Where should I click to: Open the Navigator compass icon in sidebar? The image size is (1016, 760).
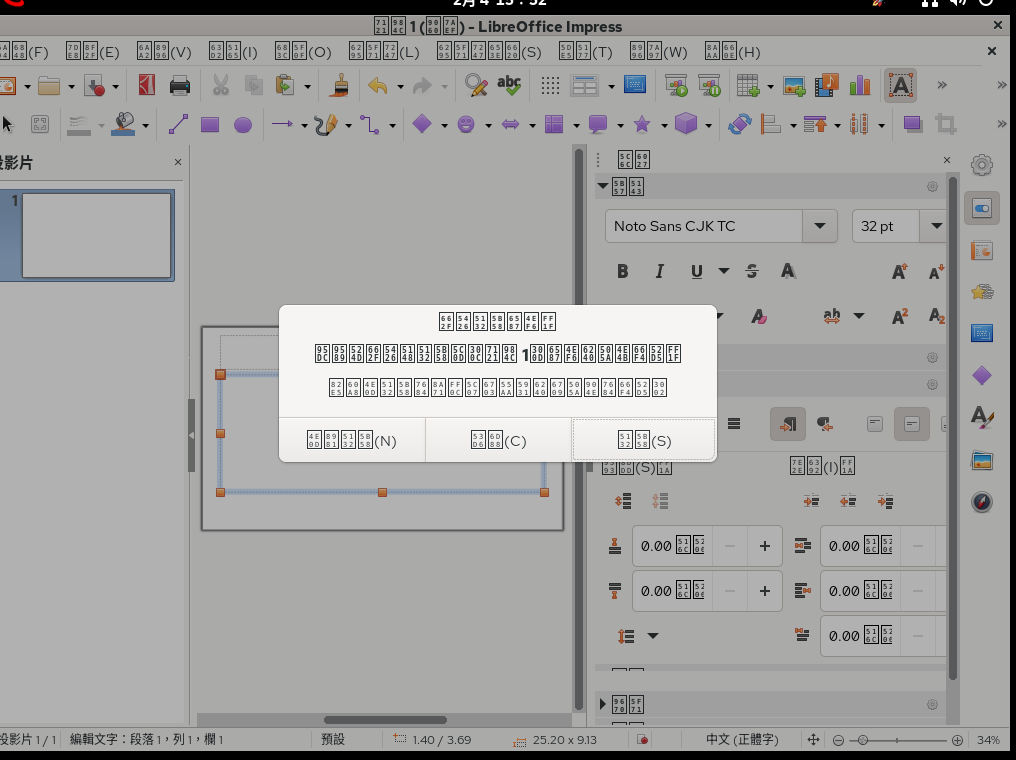coord(982,502)
